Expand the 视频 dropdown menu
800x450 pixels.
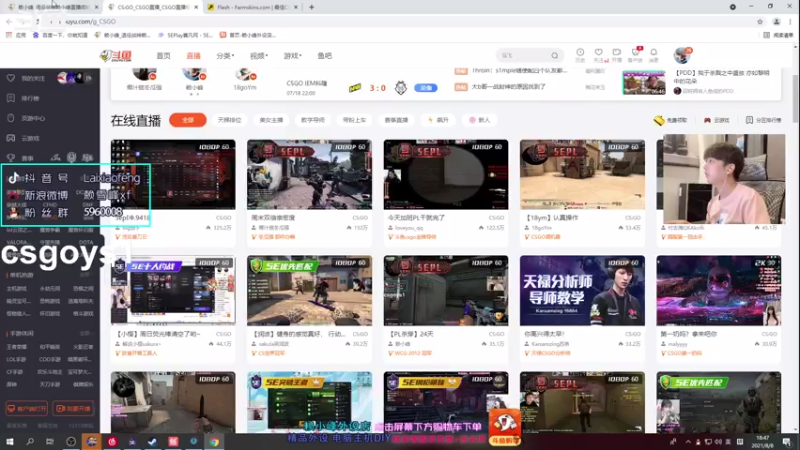pos(259,56)
